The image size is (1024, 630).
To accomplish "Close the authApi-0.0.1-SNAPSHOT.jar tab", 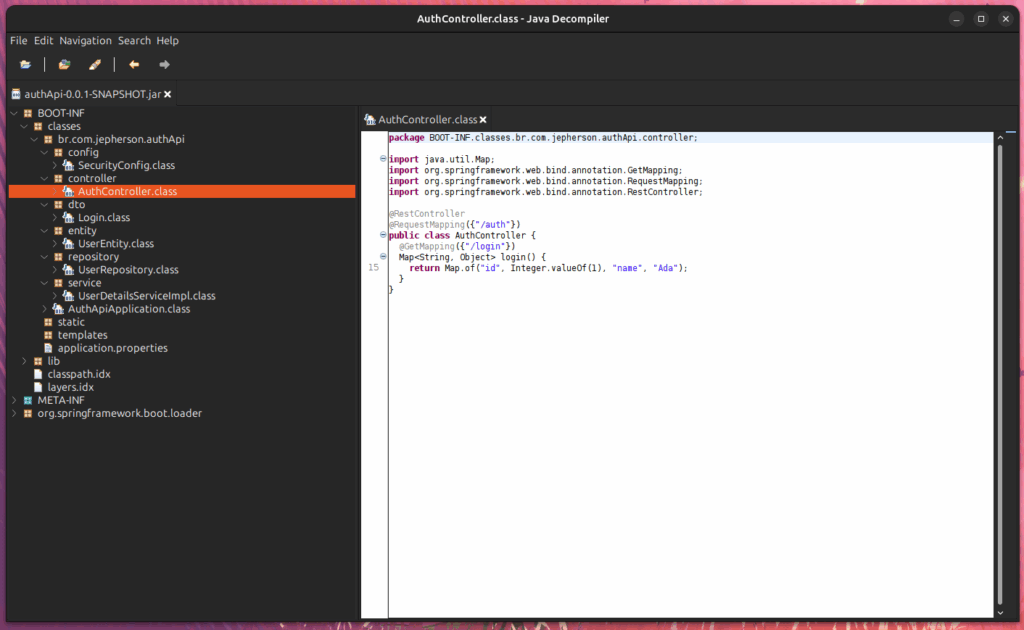I will tap(168, 94).
